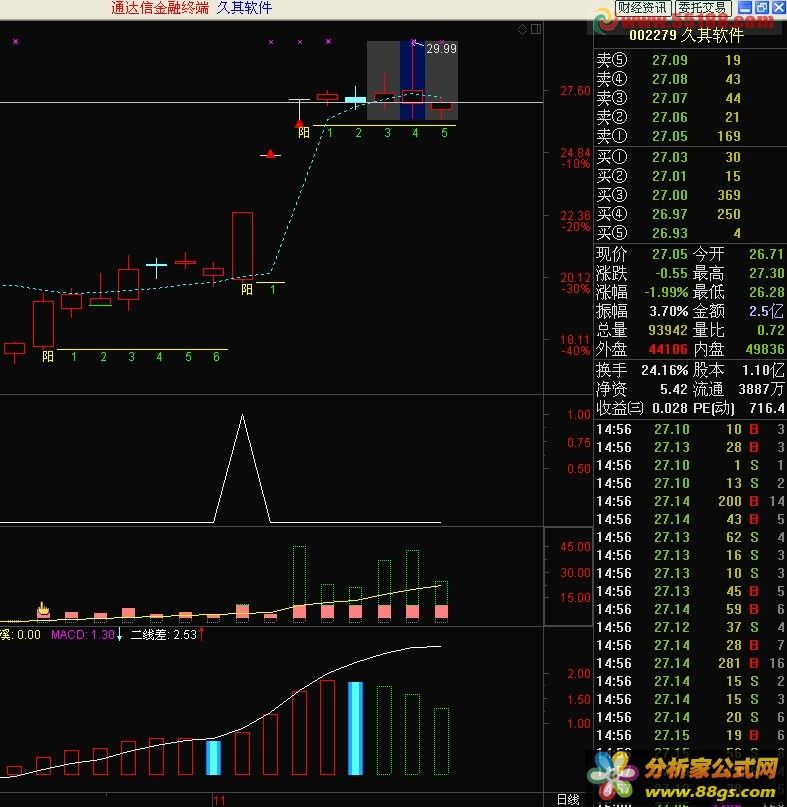Click the 买② bid row at 27.01
Screen dimensions: 787x807
click(x=690, y=176)
